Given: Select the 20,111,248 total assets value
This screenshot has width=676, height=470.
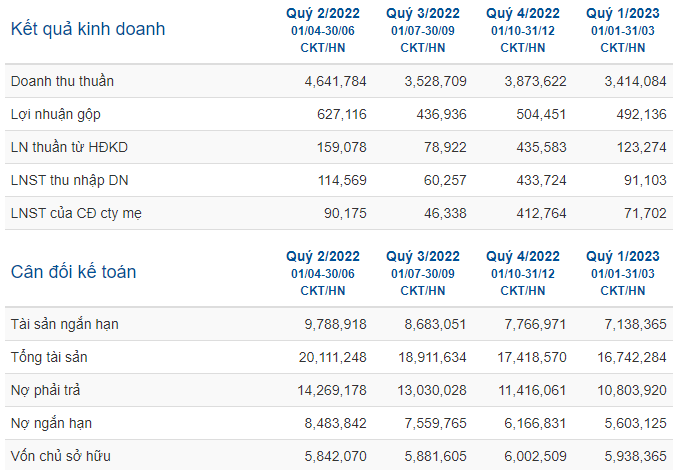Looking at the screenshot, I should [x=332, y=357].
